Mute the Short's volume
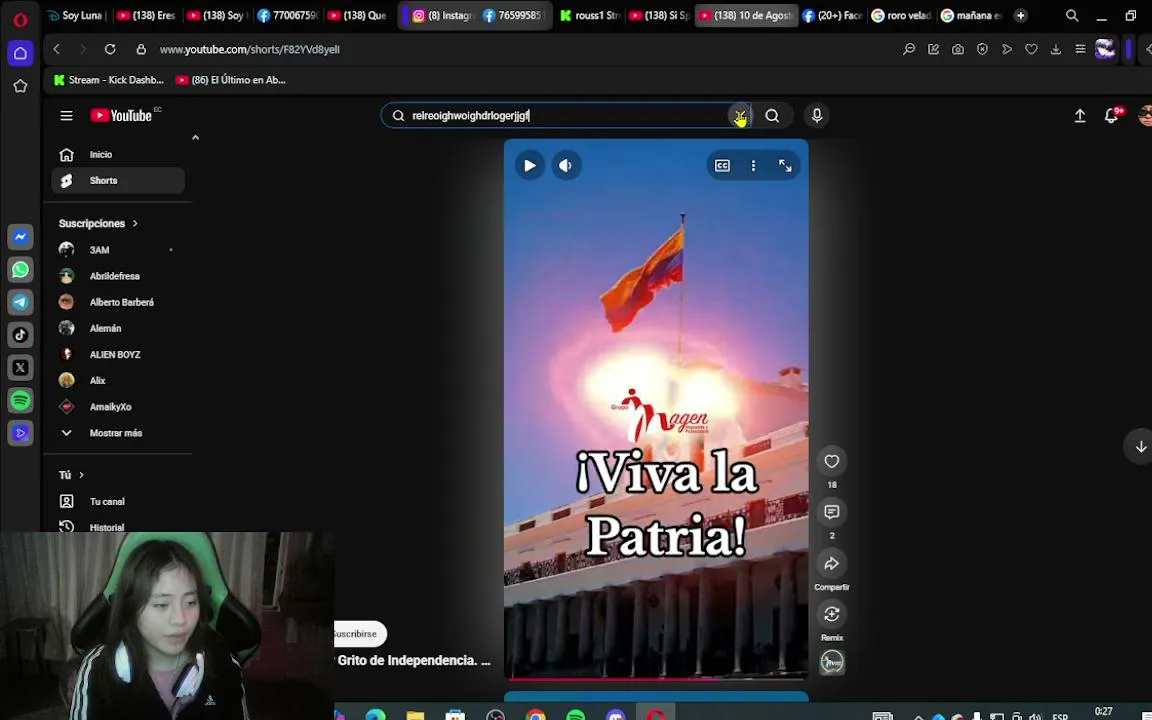Viewport: 1152px width, 720px height. click(x=565, y=165)
